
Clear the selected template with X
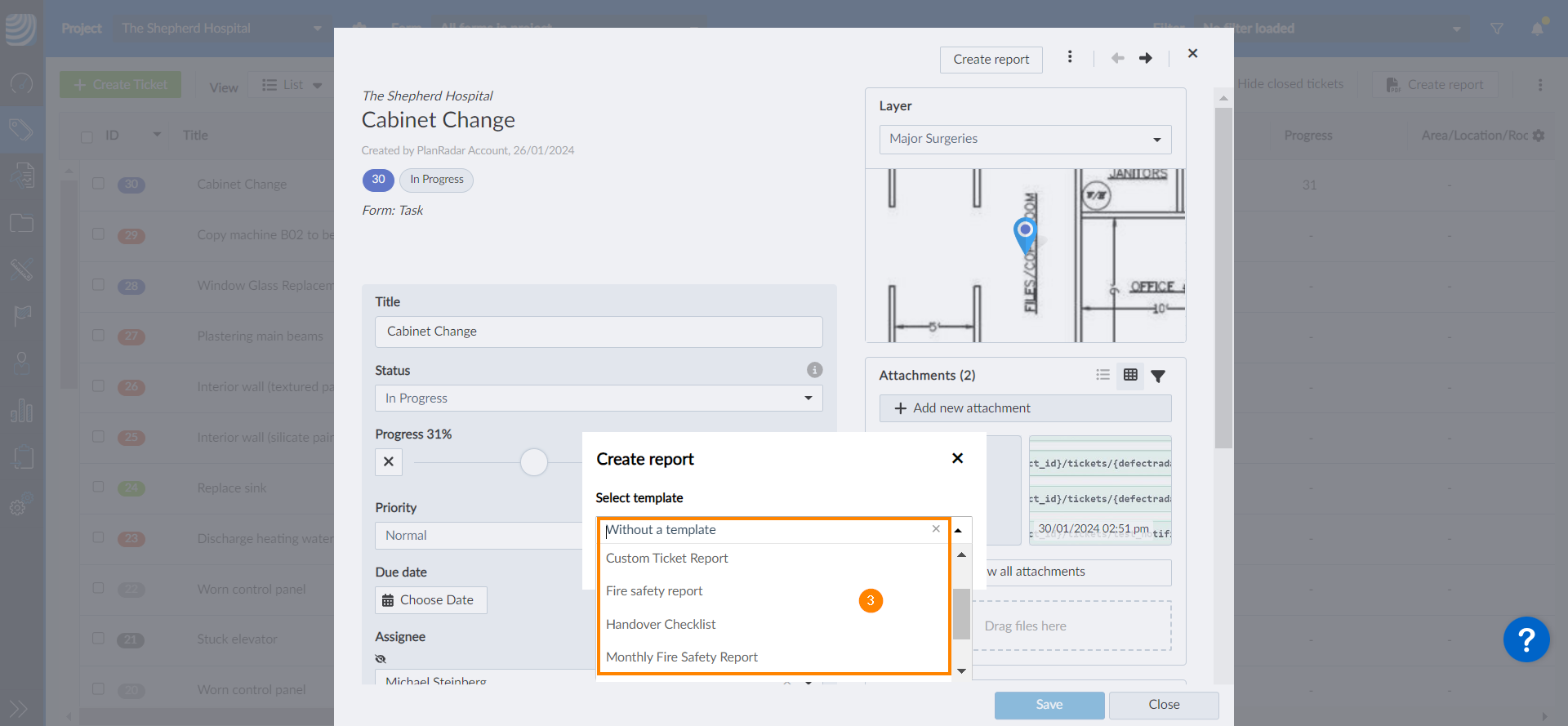pos(936,529)
